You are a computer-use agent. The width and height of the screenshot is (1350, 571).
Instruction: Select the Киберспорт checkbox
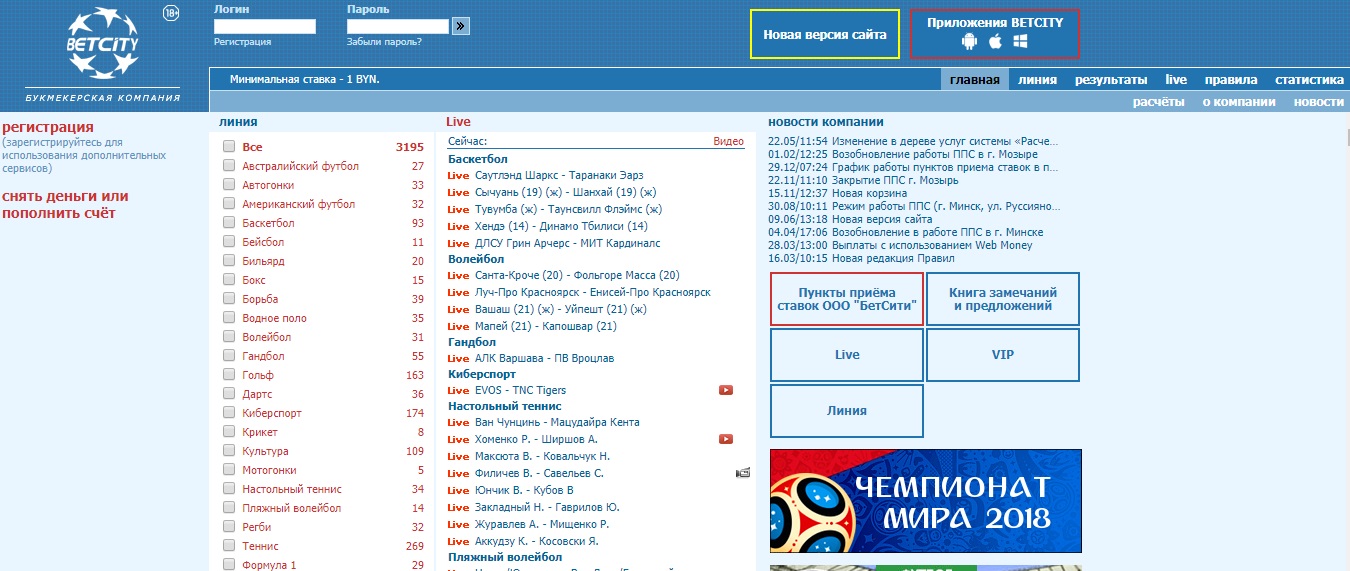pos(229,412)
